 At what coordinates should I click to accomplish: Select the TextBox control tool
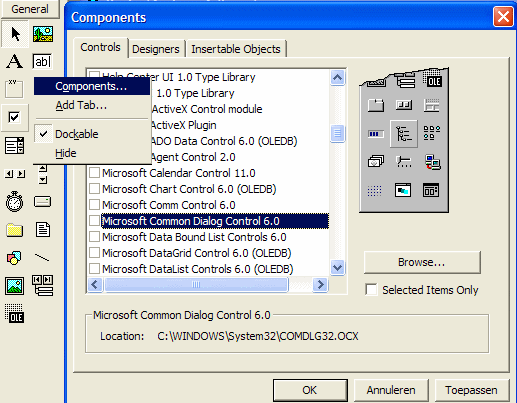[x=42, y=61]
